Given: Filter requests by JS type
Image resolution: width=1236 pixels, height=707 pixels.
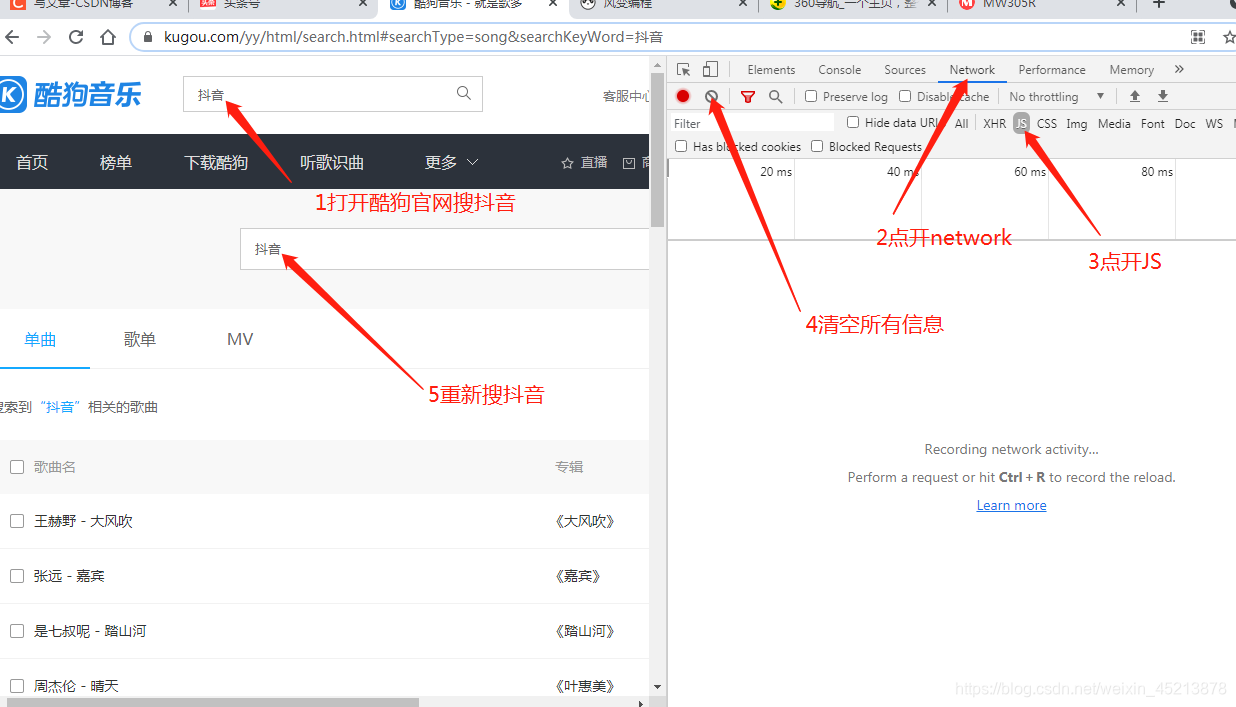Looking at the screenshot, I should [x=1021, y=123].
